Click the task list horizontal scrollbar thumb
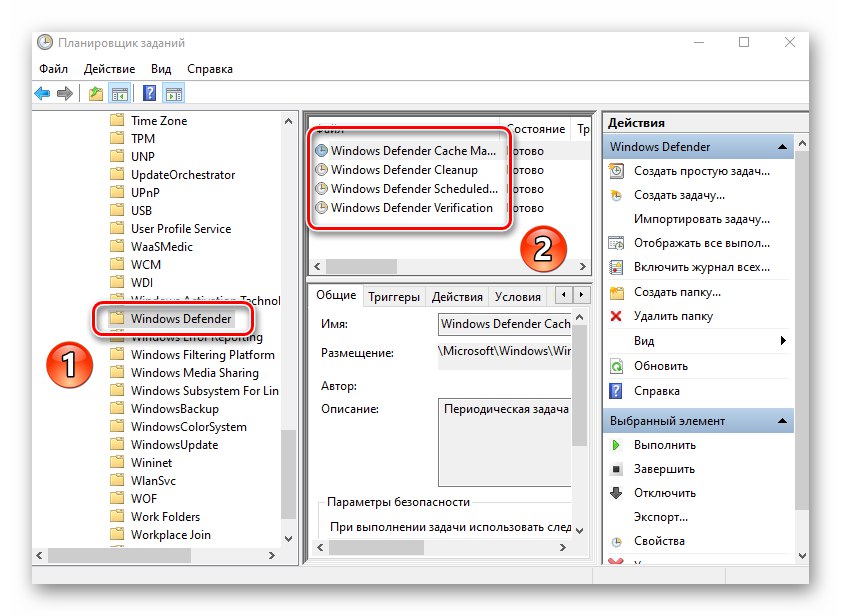Viewport: 841px width, 616px height. (361, 266)
